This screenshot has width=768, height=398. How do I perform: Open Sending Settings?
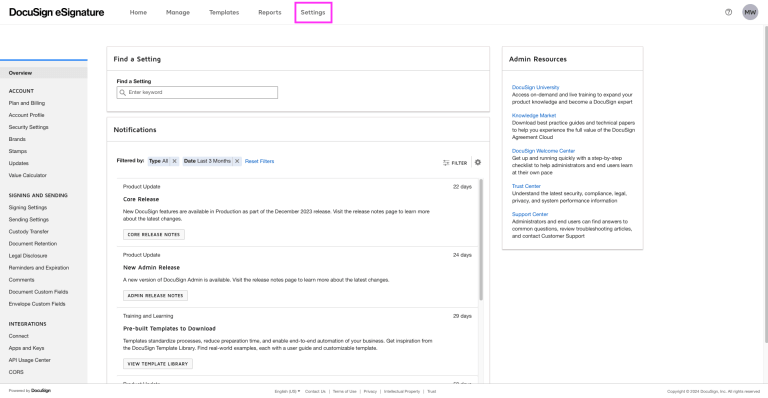point(28,220)
